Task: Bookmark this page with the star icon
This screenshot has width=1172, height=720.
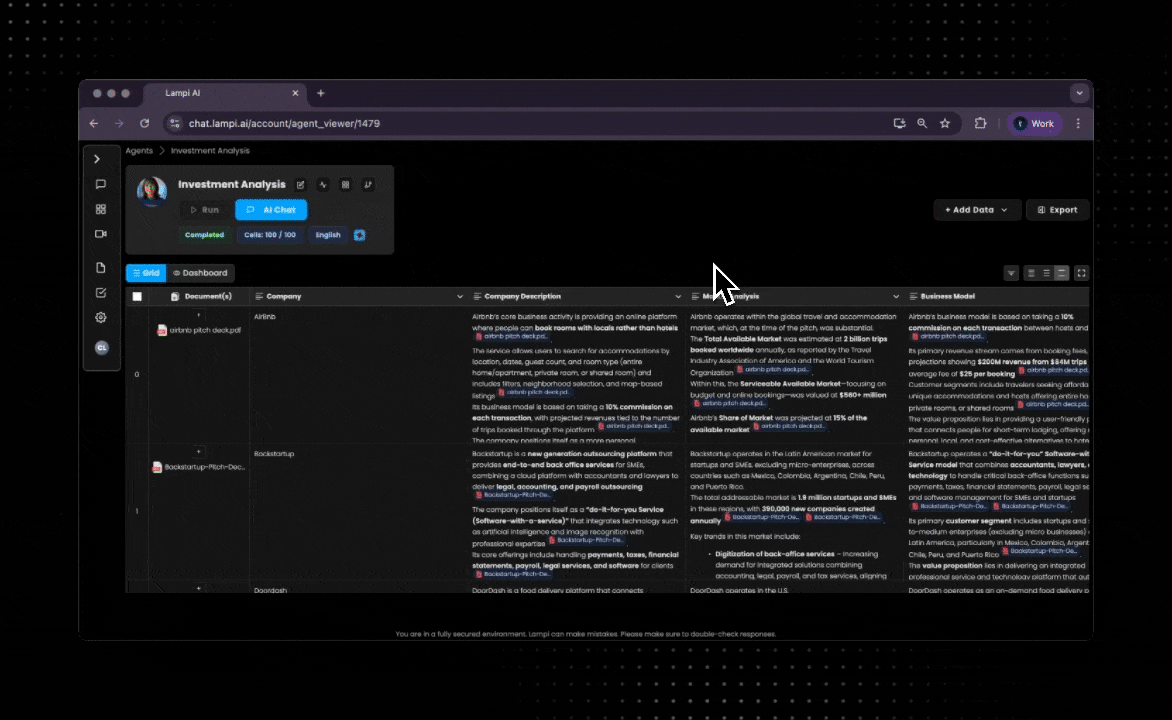Action: [945, 123]
